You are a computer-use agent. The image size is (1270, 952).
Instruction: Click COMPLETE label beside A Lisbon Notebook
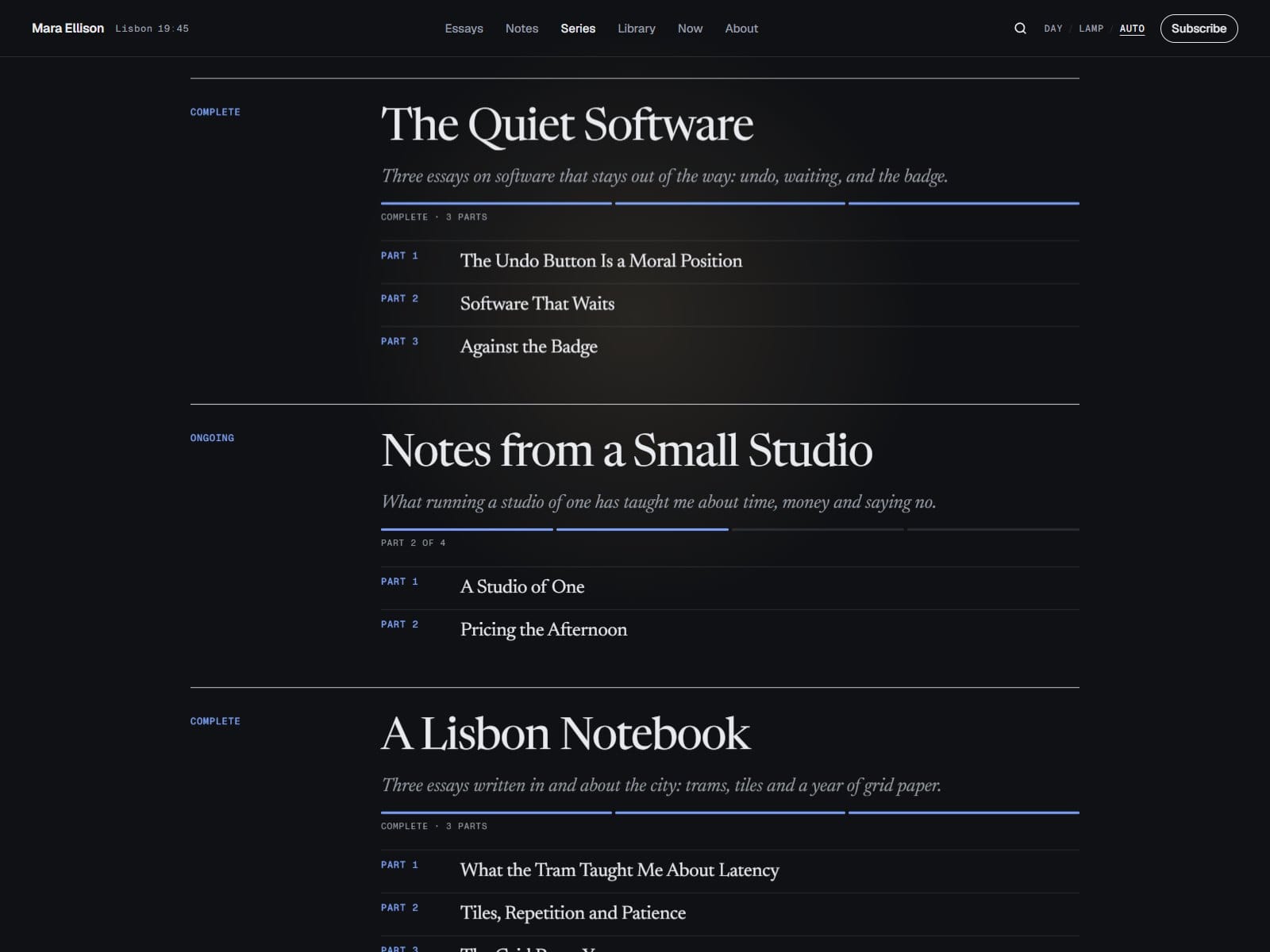pyautogui.click(x=215, y=721)
